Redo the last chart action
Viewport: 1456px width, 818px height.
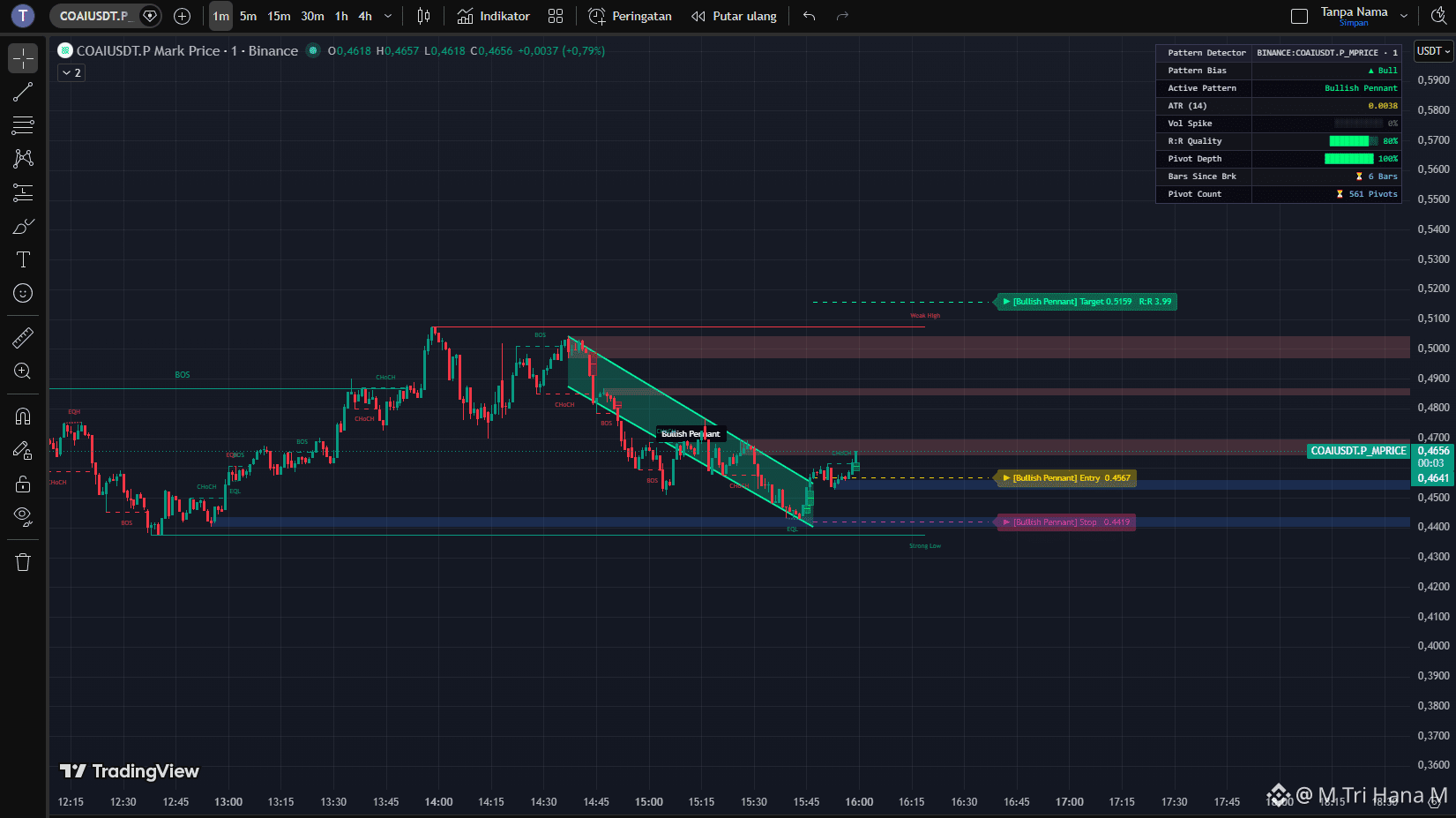[x=842, y=16]
